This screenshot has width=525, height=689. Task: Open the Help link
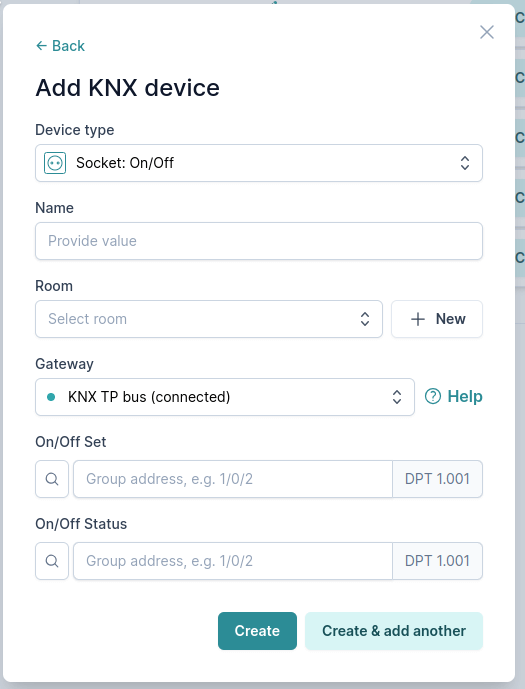453,396
